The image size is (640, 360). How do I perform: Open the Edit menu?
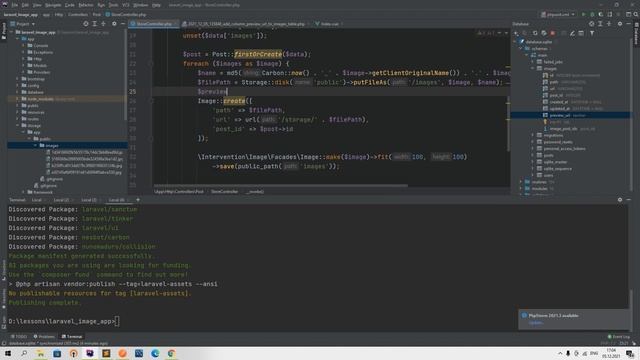[25, 5]
